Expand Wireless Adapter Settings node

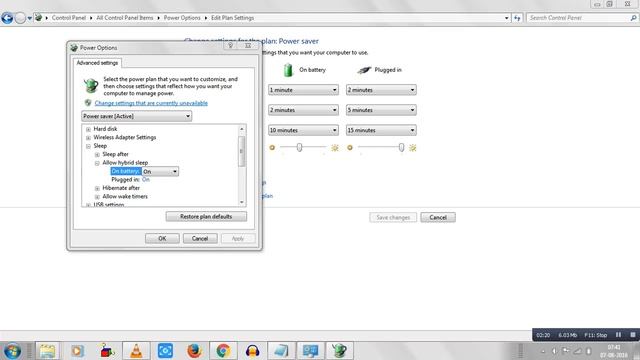pos(88,138)
